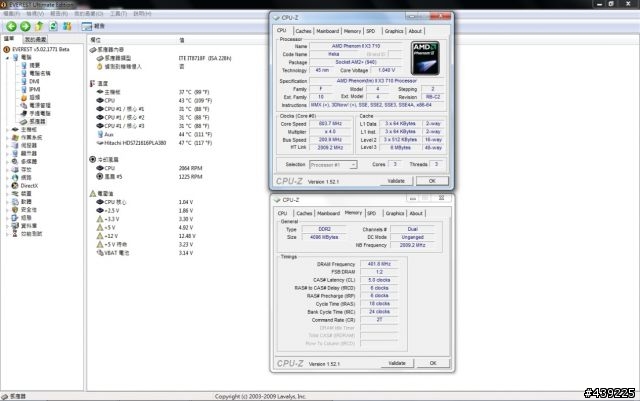The width and height of the screenshot is (640, 401).
Task: Click the VBAT battery icon
Action: (x=100, y=253)
